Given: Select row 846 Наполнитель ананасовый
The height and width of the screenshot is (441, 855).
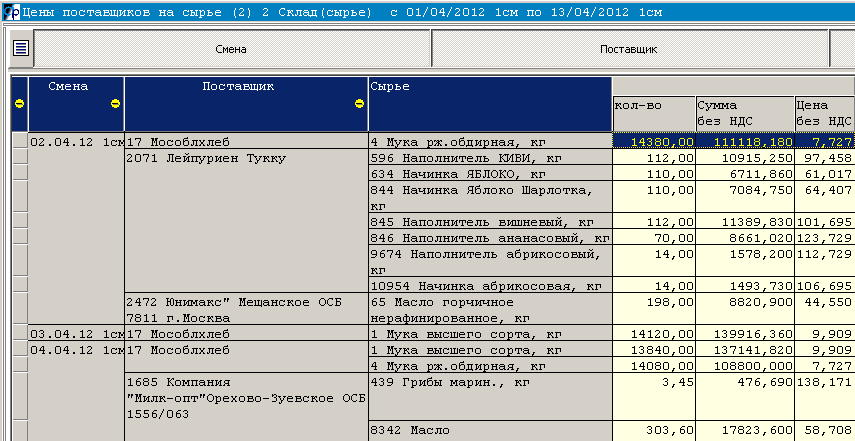Looking at the screenshot, I should (490, 237).
